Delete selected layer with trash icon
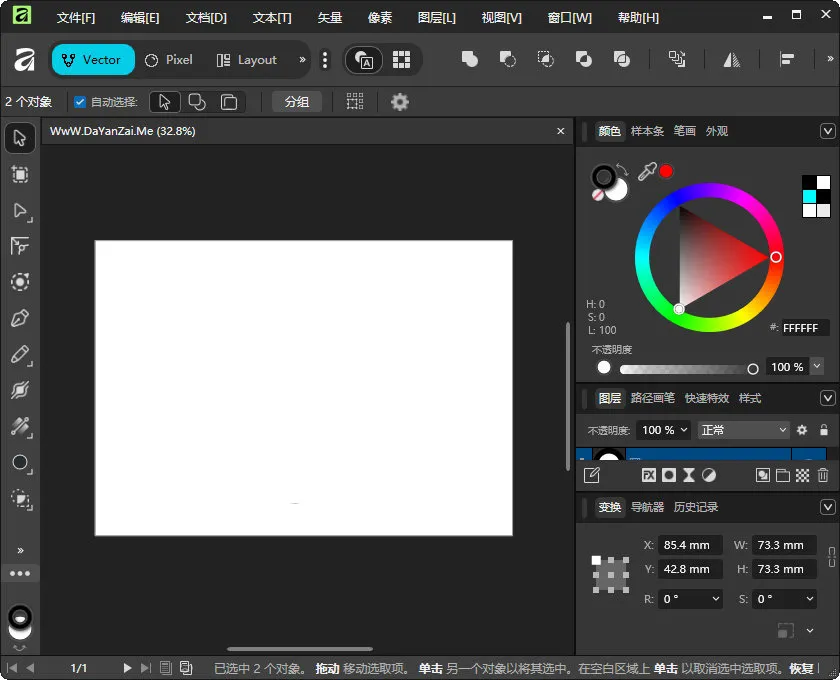Viewport: 840px width, 680px height. pyautogui.click(x=822, y=475)
